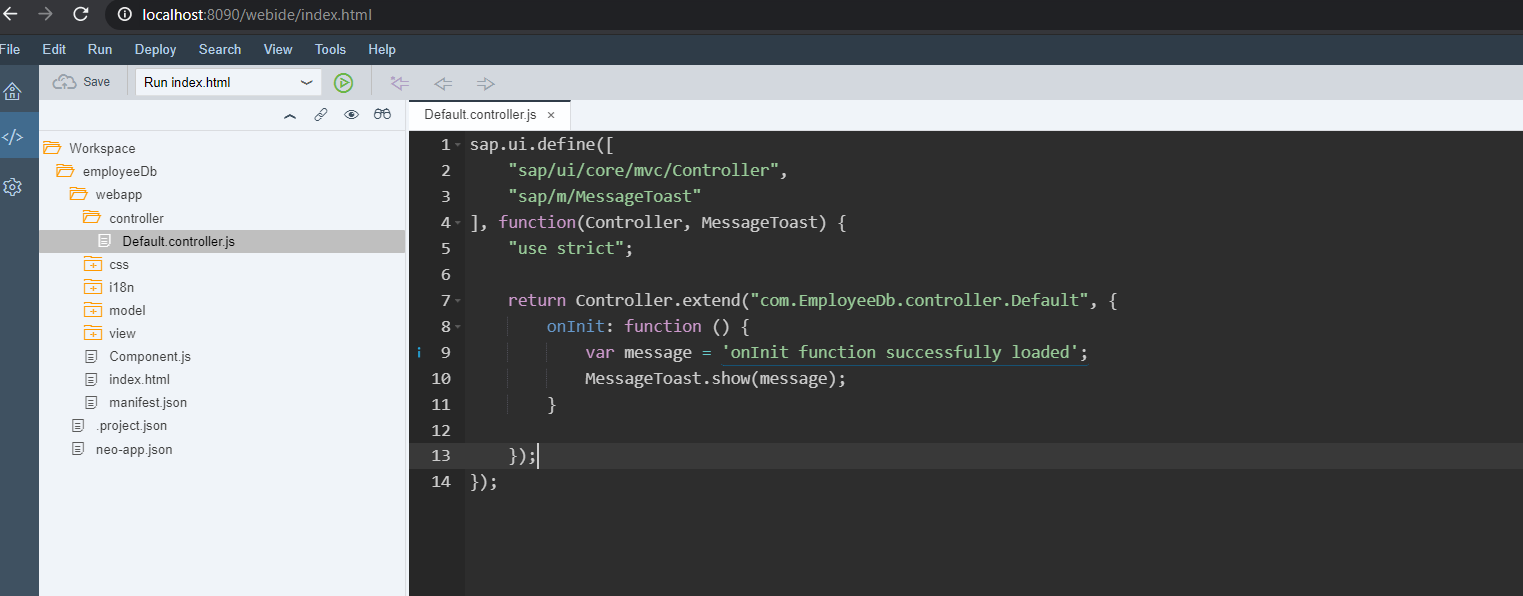The image size is (1523, 596).
Task: Open .project.json in the file tree
Action: click(x=132, y=425)
